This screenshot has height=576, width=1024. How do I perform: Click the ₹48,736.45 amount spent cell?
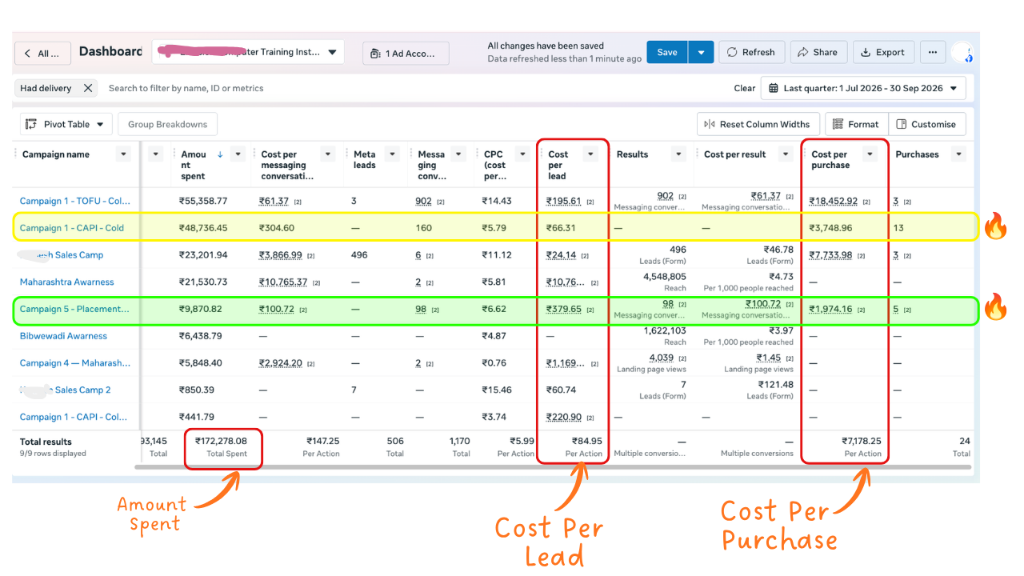point(203,228)
